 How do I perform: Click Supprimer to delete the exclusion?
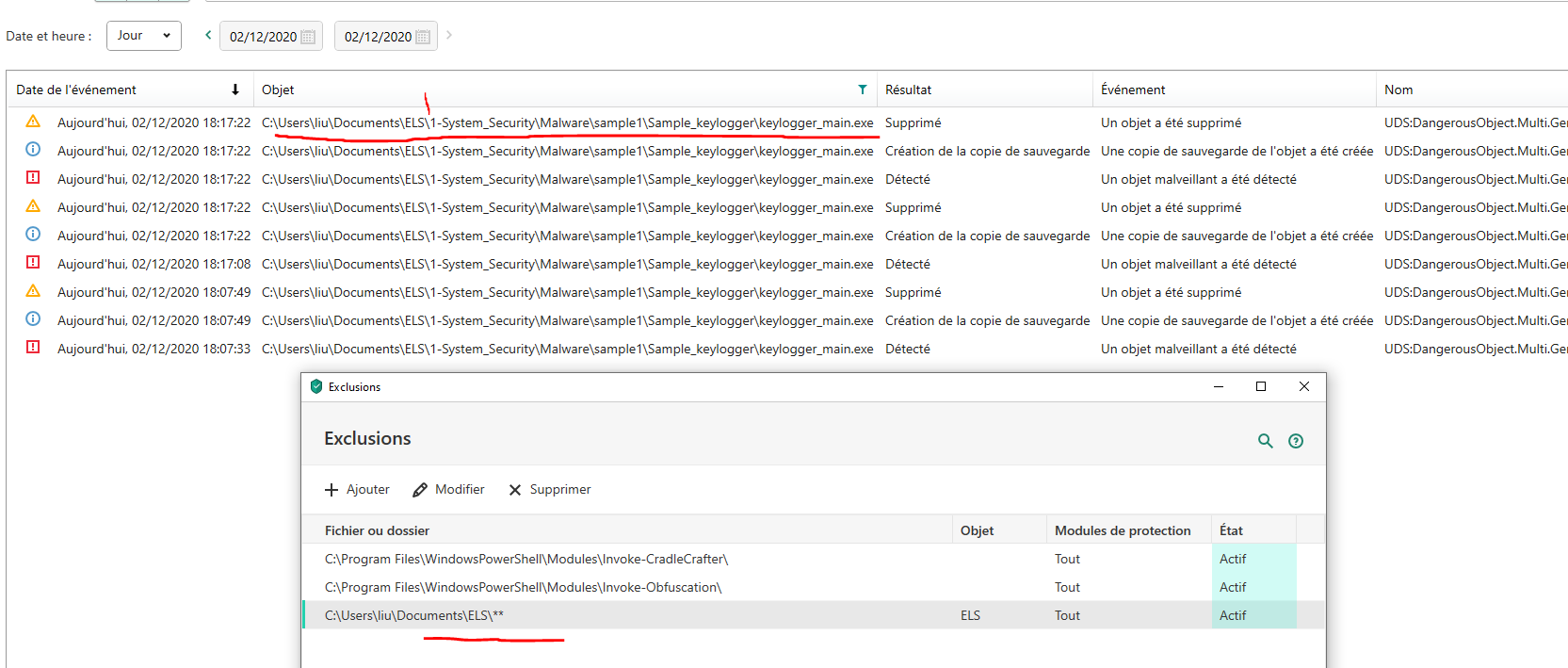coord(550,490)
